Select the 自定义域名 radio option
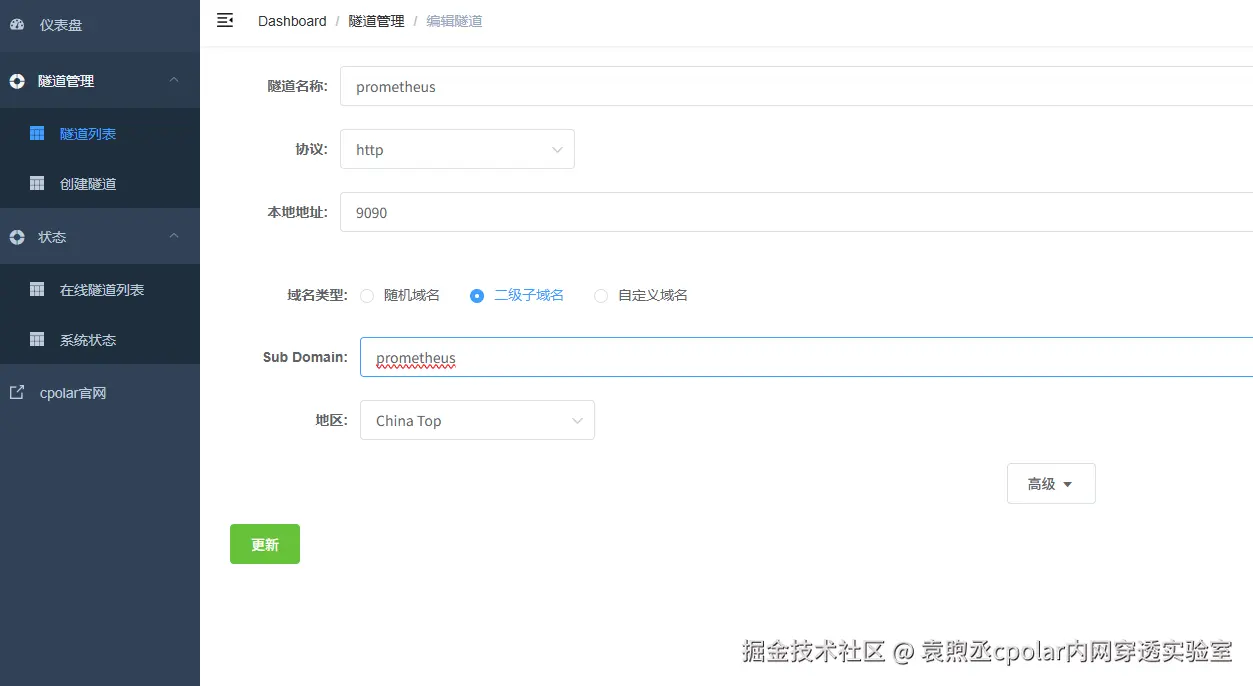The height and width of the screenshot is (686, 1253). pos(601,296)
